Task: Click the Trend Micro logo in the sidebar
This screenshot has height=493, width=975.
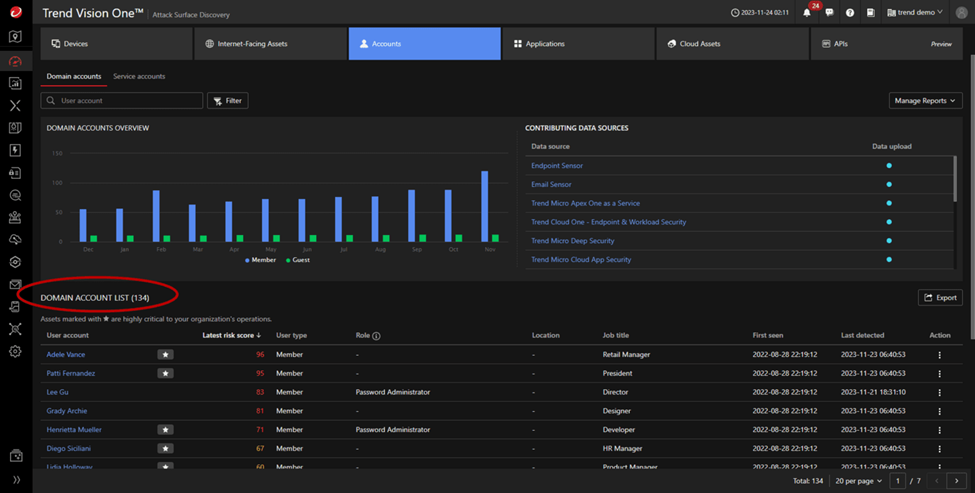Action: (16, 12)
